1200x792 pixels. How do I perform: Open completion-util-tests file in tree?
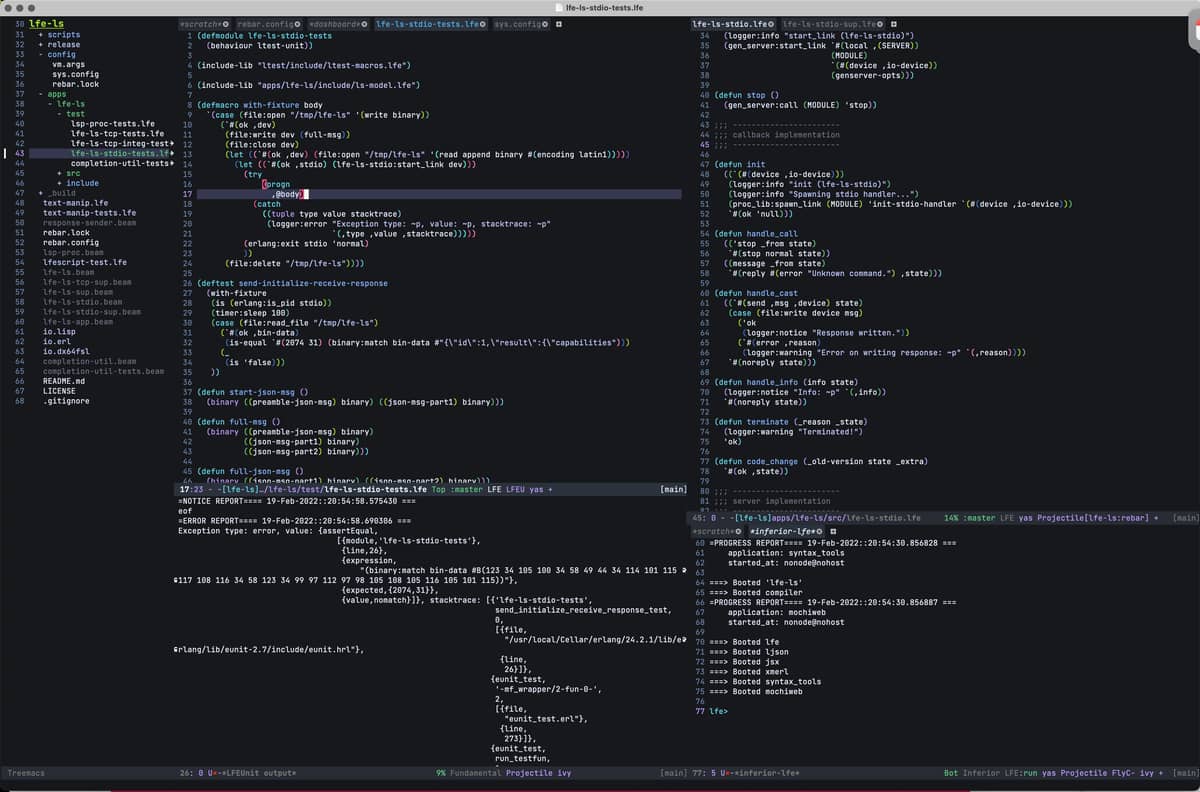click(120, 163)
